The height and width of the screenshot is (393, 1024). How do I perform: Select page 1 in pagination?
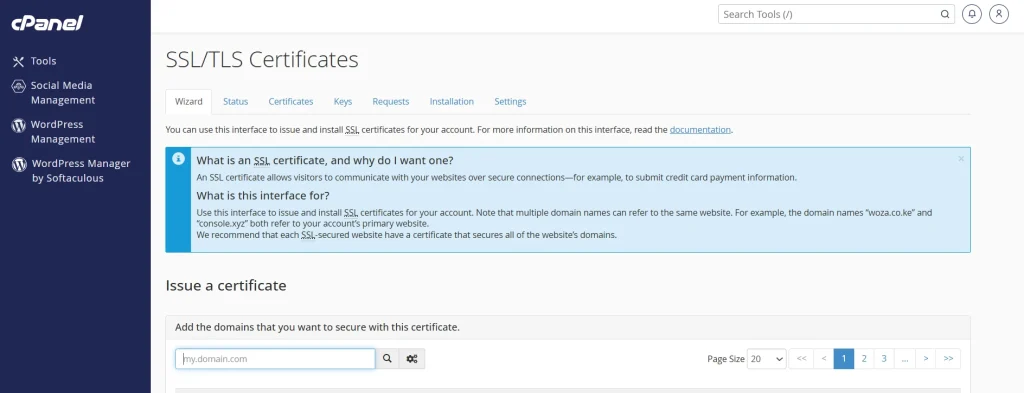[844, 358]
